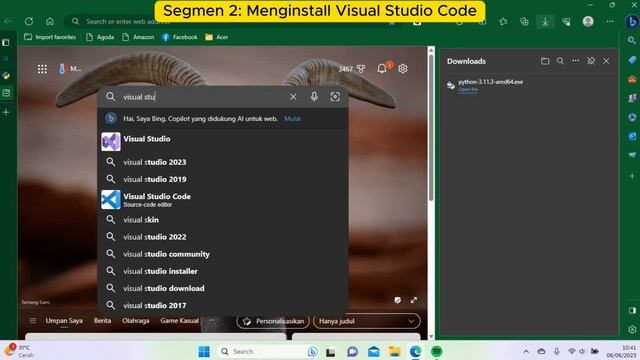Select suggestion visual studio community
The image size is (640, 360).
223,254
